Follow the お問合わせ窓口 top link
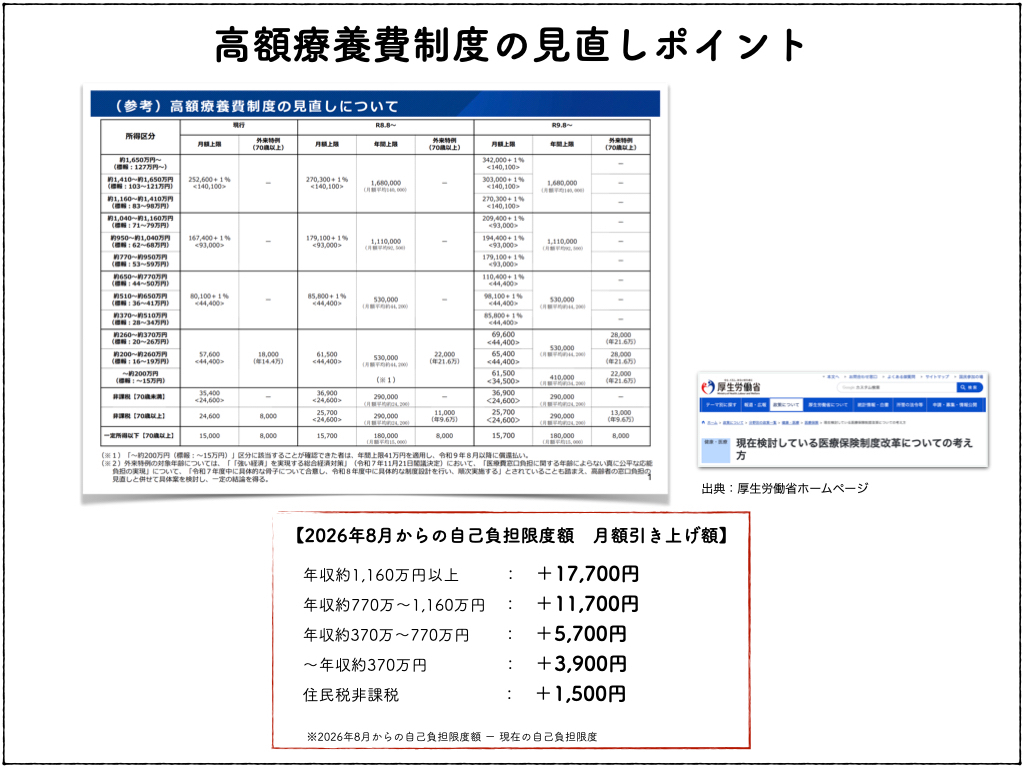The height and width of the screenshot is (768, 1024). click(863, 377)
